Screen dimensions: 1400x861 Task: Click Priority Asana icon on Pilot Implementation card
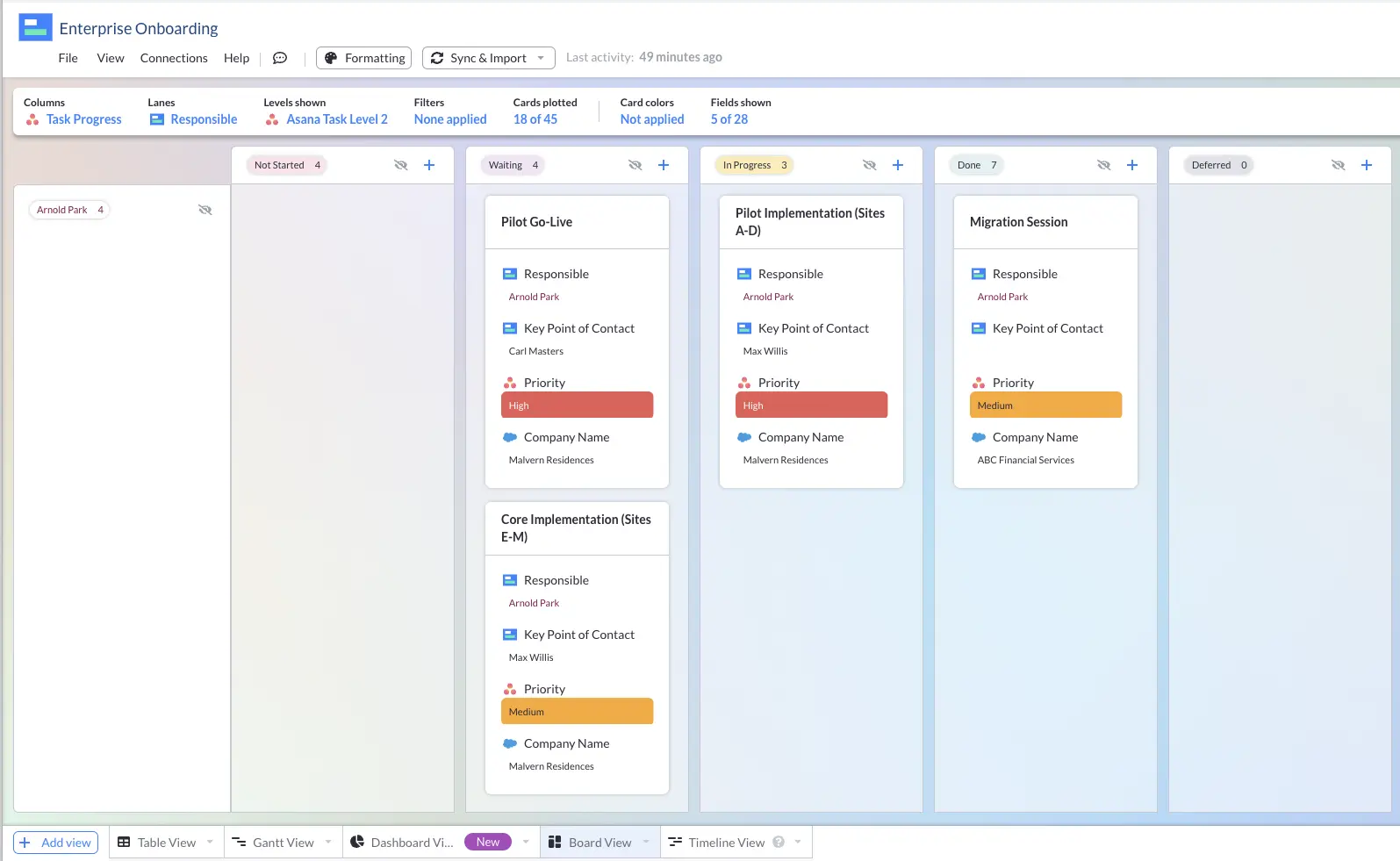[x=744, y=383]
